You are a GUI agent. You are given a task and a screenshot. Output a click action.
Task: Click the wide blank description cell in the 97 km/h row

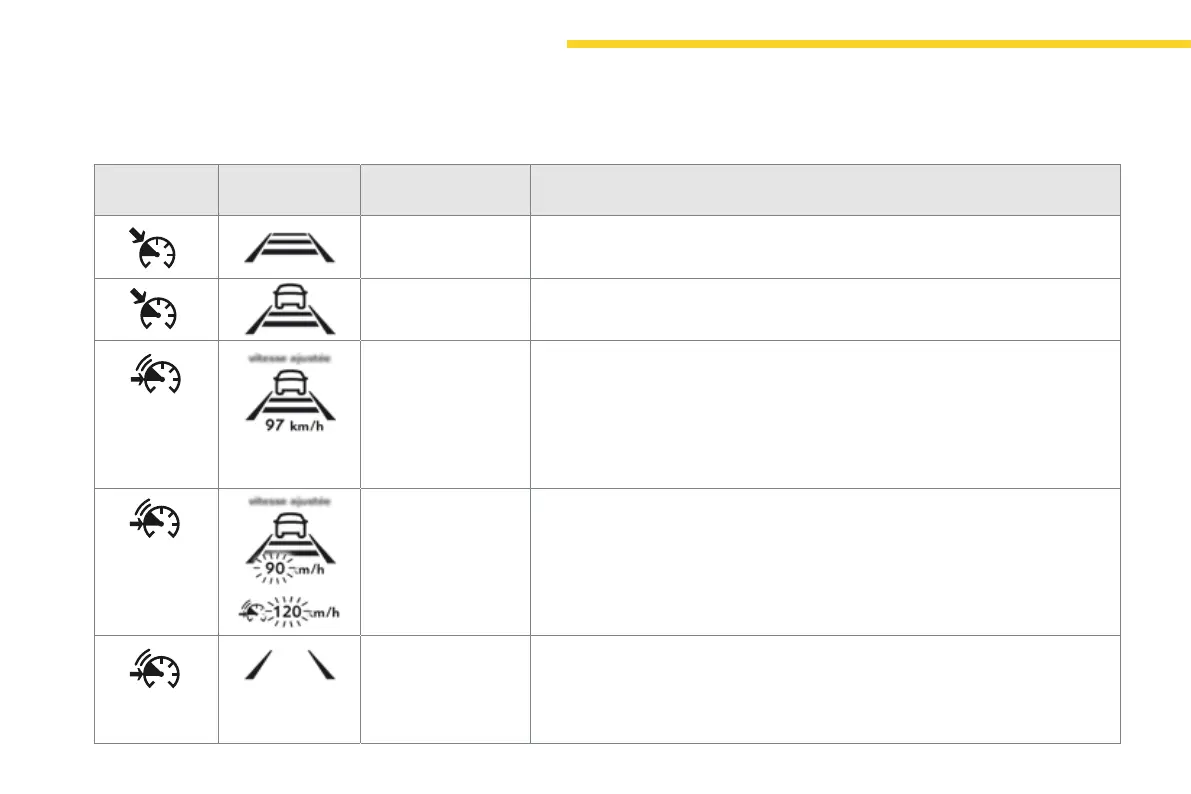pyautogui.click(x=824, y=415)
